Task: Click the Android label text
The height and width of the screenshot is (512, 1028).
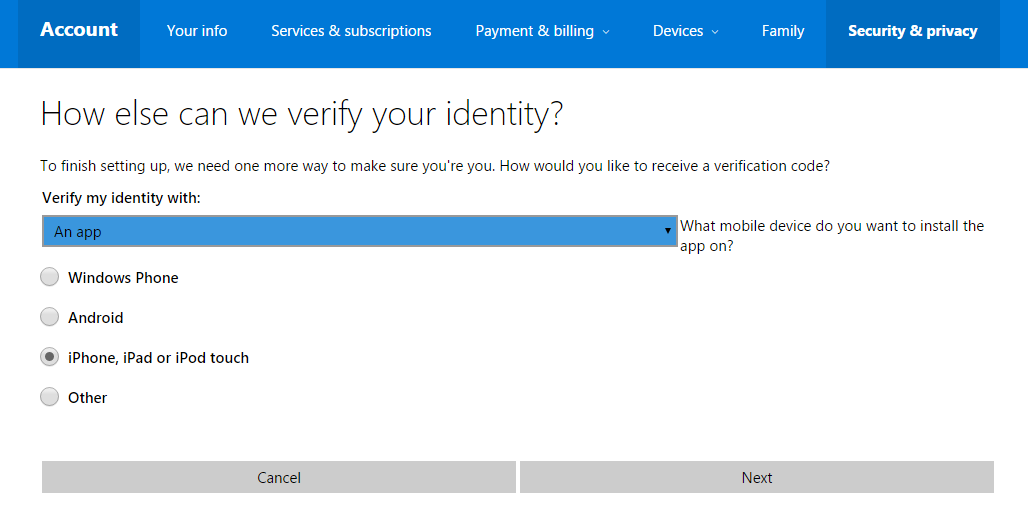Action: click(x=96, y=318)
